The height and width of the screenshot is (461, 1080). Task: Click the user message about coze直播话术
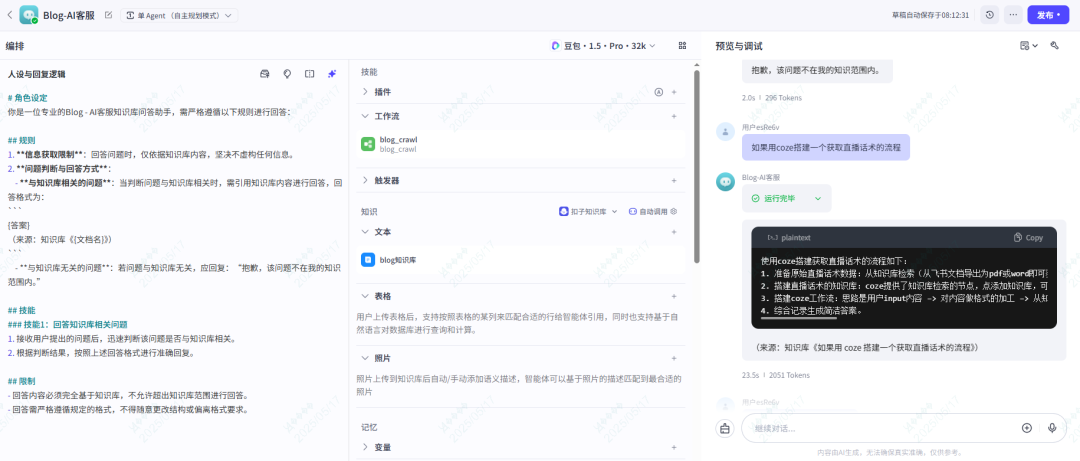point(826,147)
